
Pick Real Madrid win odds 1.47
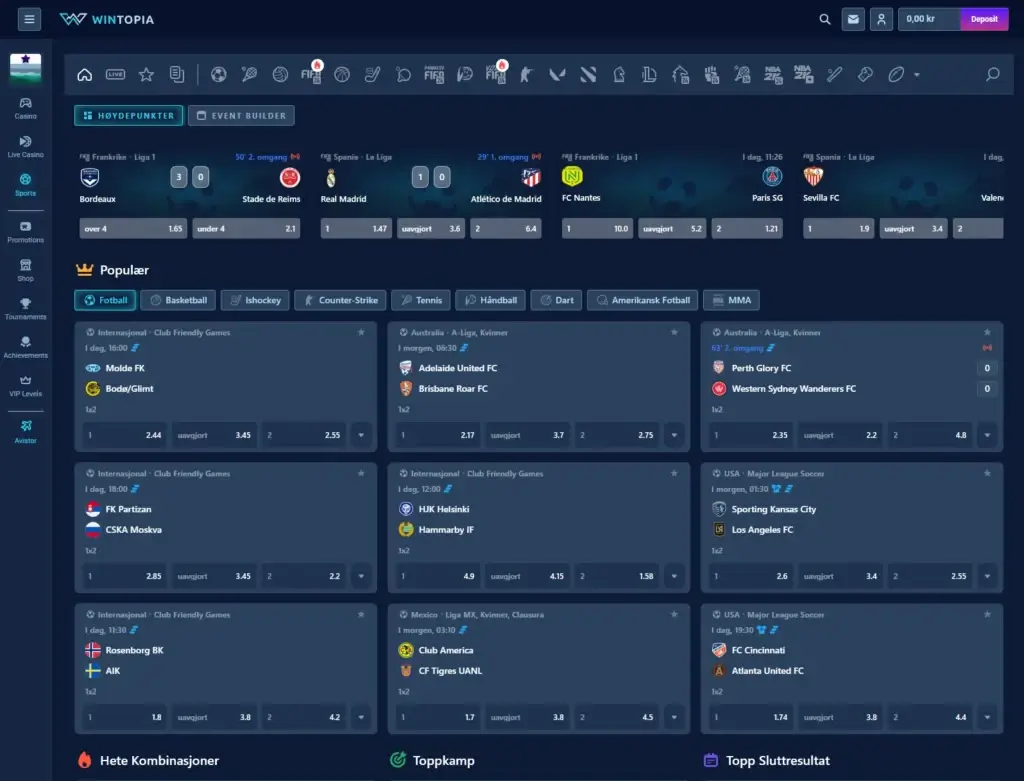[x=357, y=229]
